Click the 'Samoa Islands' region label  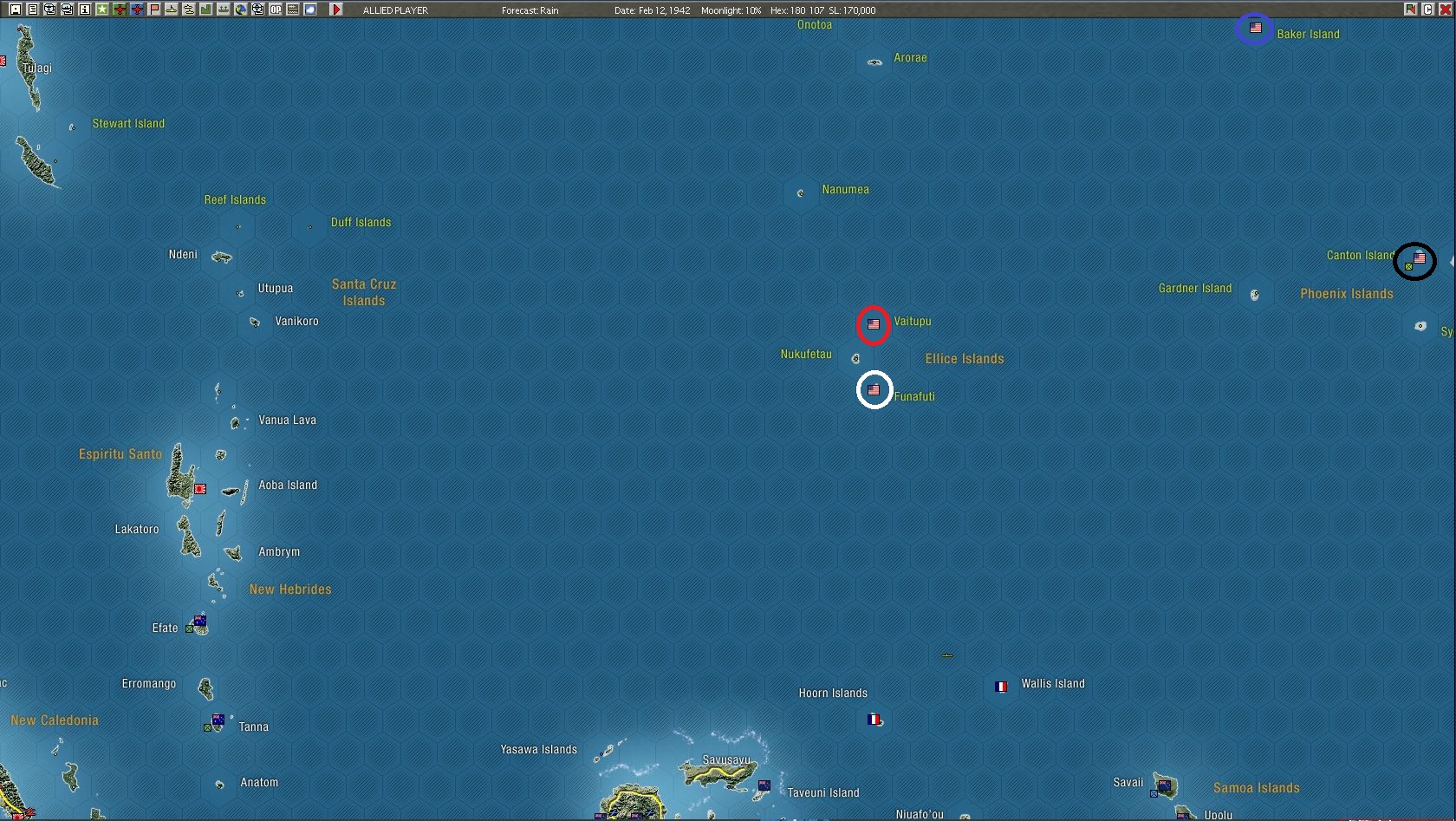(1257, 788)
